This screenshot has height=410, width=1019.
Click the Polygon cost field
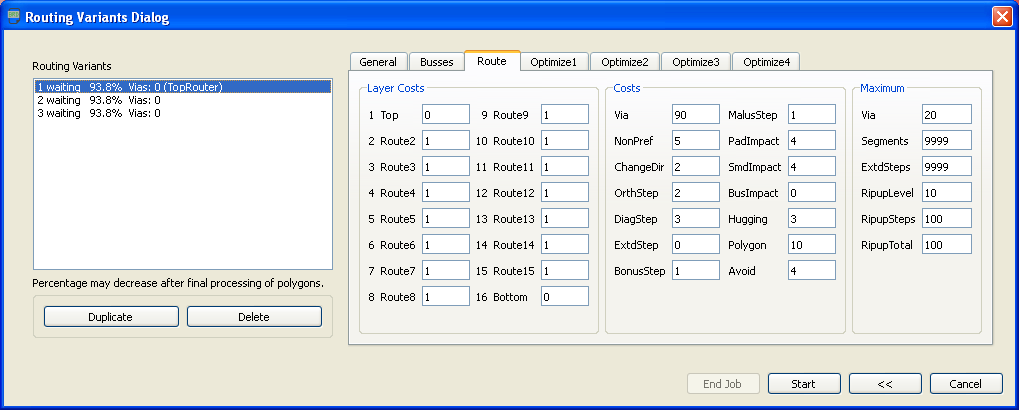pos(812,245)
